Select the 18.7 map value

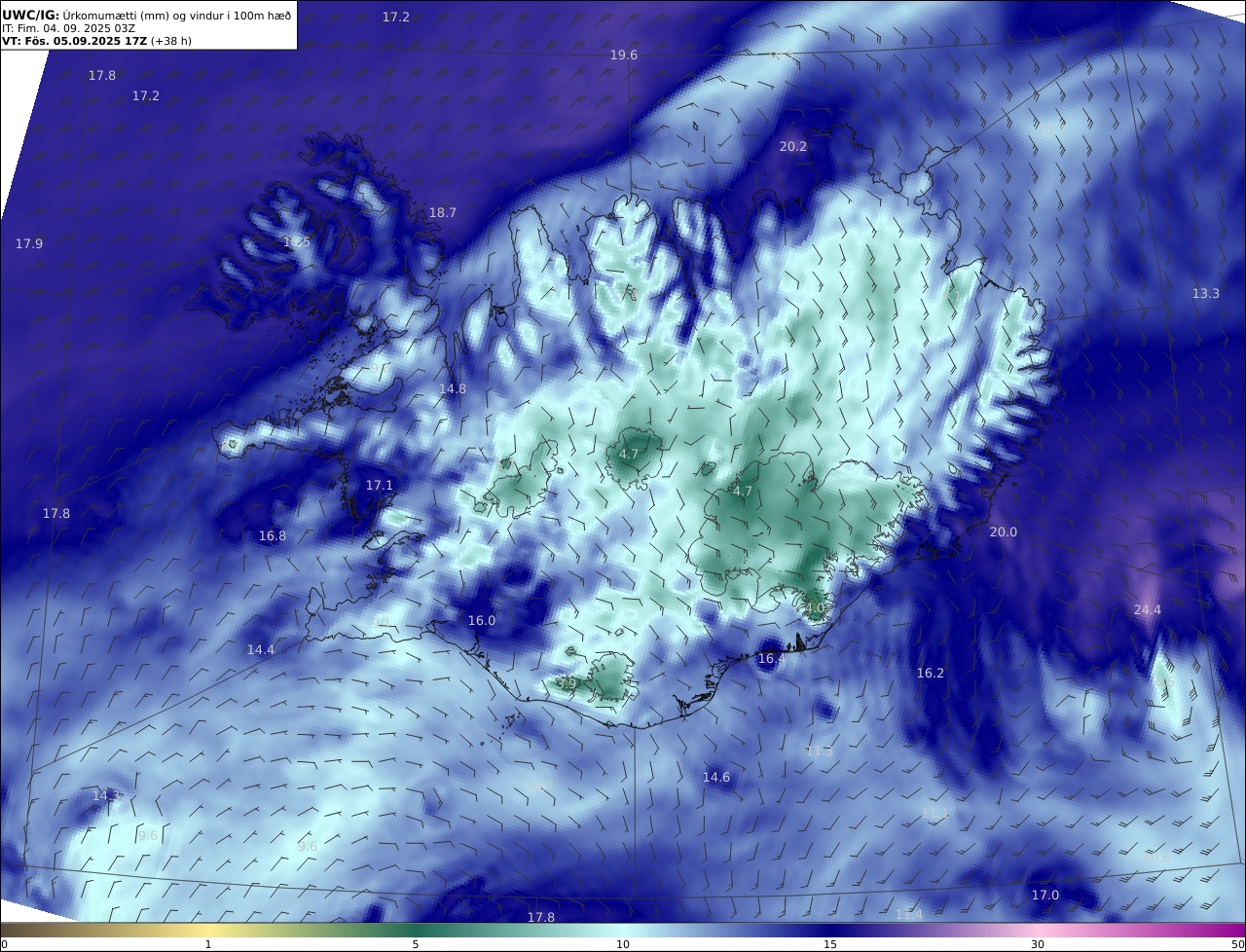(x=443, y=212)
